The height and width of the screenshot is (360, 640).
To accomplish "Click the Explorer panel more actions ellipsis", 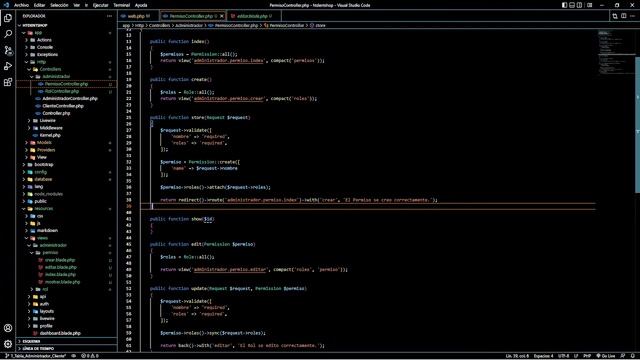I will 109,16.
